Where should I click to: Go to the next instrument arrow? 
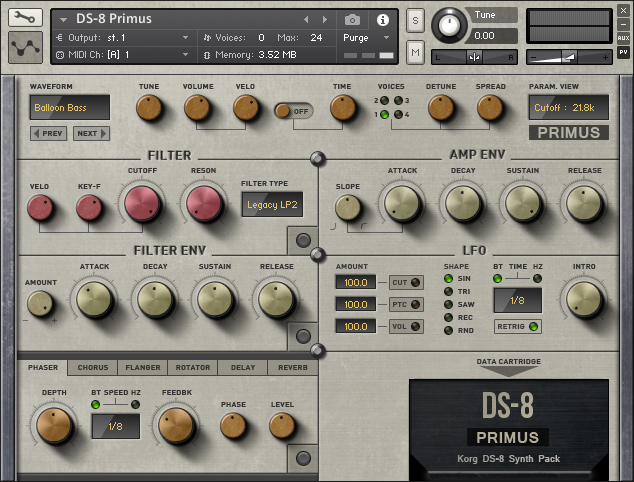pos(325,19)
